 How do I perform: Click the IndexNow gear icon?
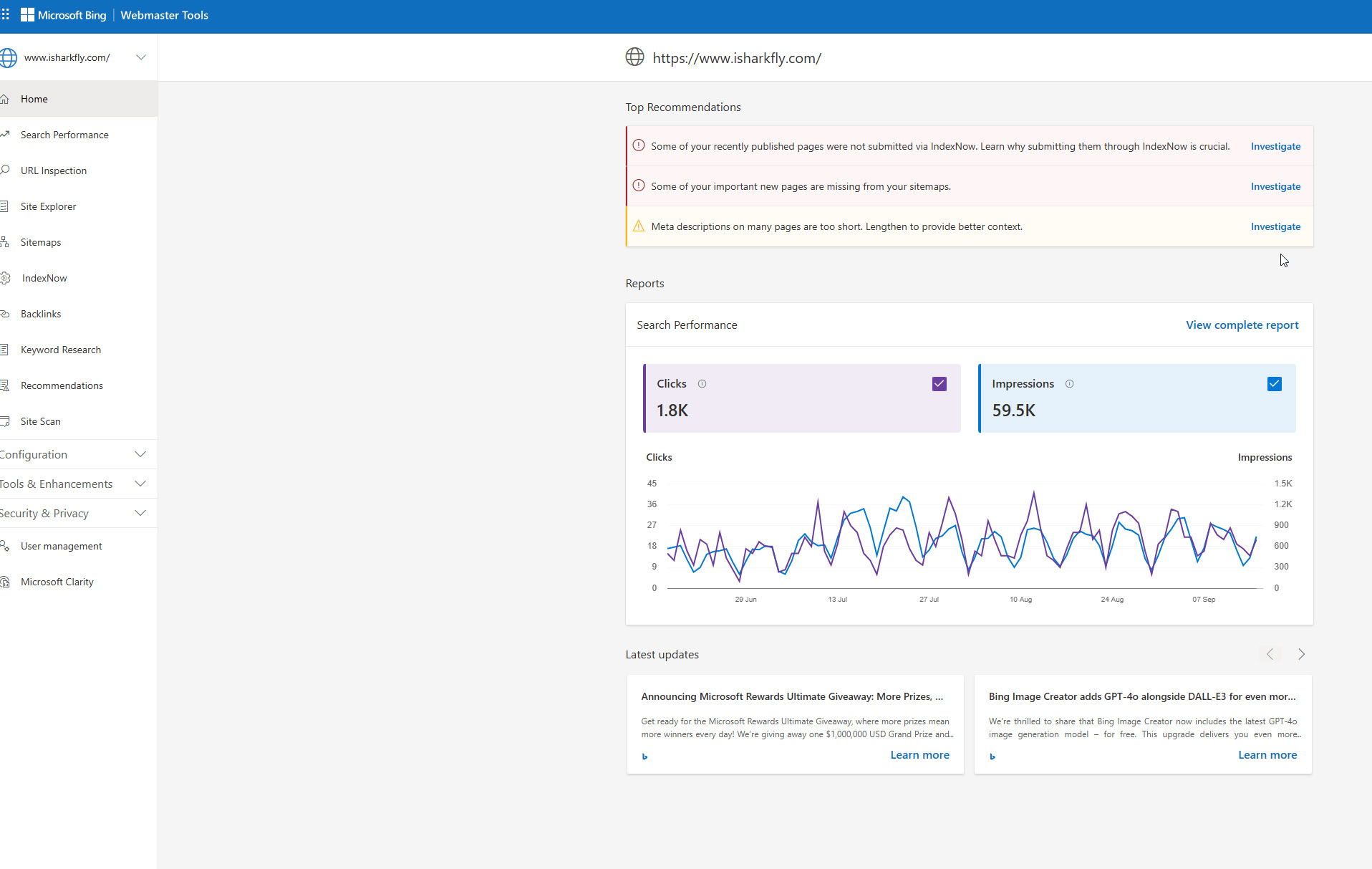(5, 278)
